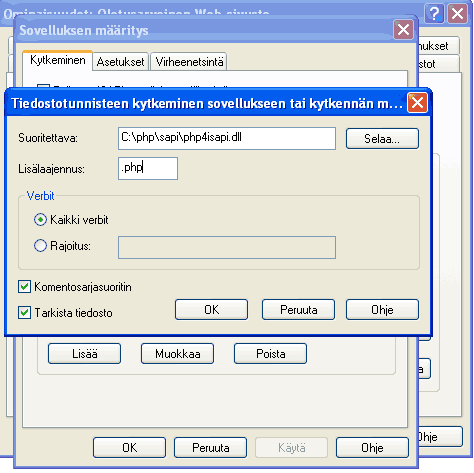Click Peruuta in the Sovelluksen määritys window
The width and height of the screenshot is (474, 473).
point(210,448)
